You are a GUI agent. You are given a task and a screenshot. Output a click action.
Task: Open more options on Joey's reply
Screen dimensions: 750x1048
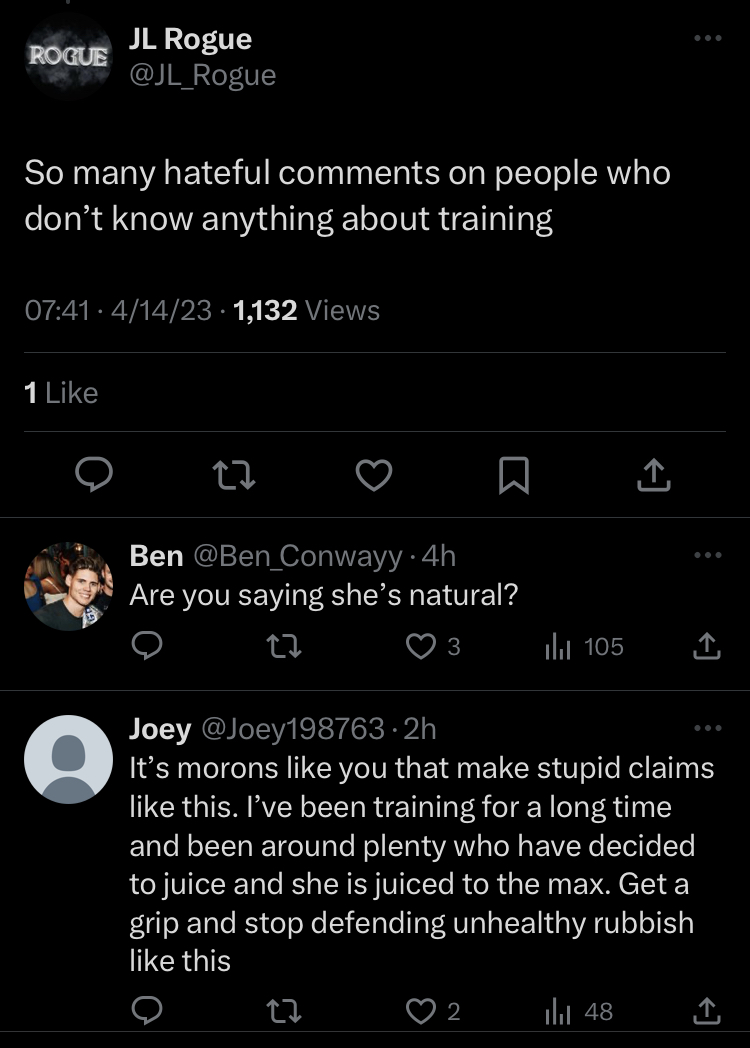tap(707, 728)
